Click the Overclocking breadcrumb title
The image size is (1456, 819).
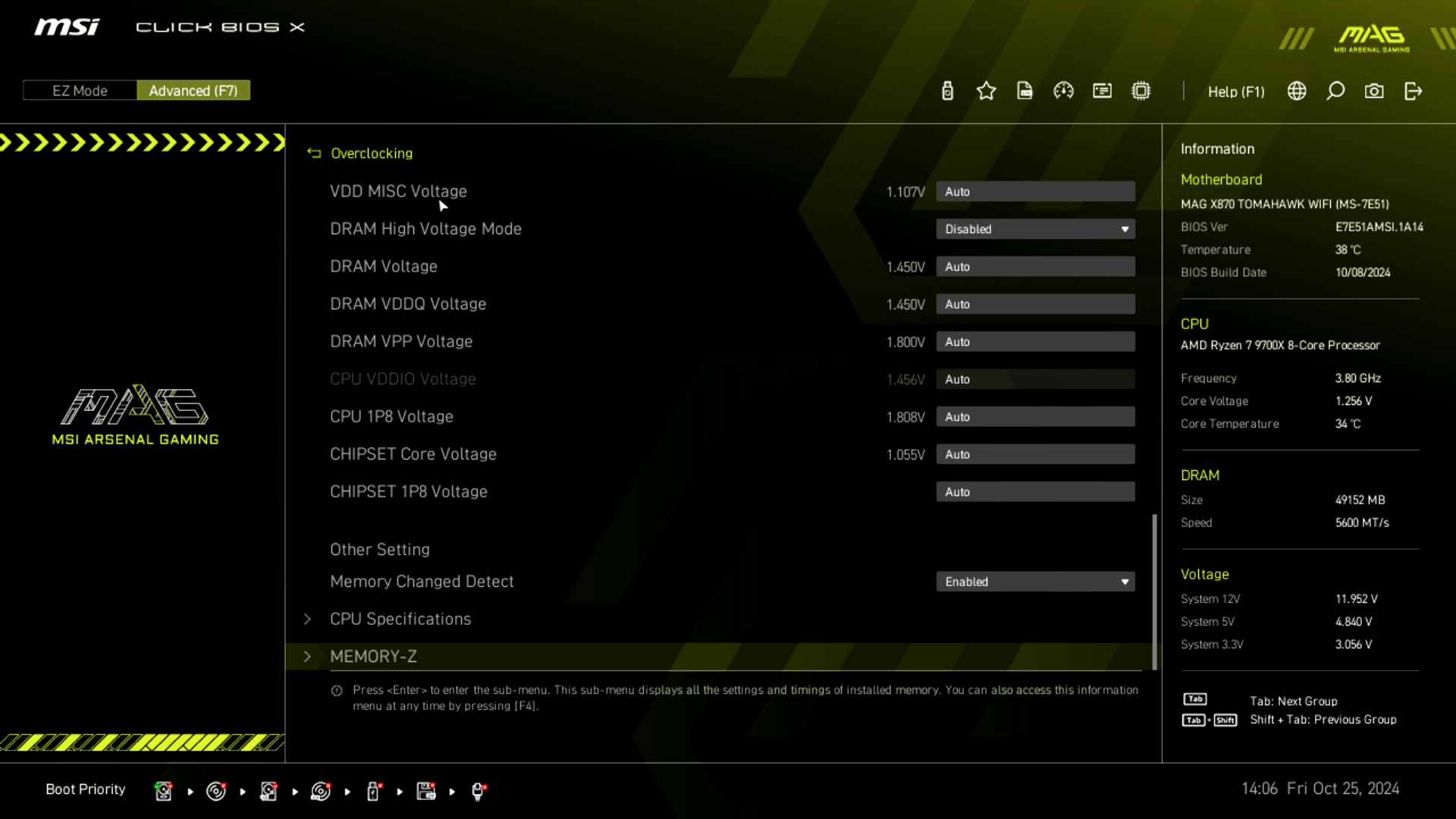(372, 153)
